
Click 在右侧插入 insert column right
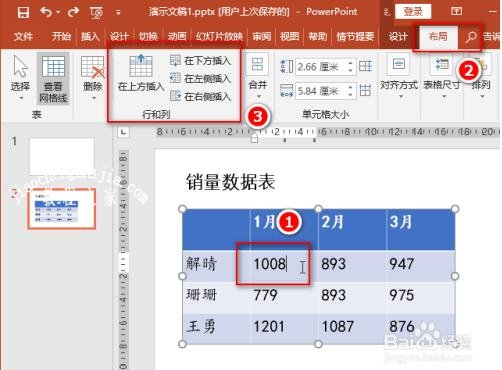(x=200, y=97)
